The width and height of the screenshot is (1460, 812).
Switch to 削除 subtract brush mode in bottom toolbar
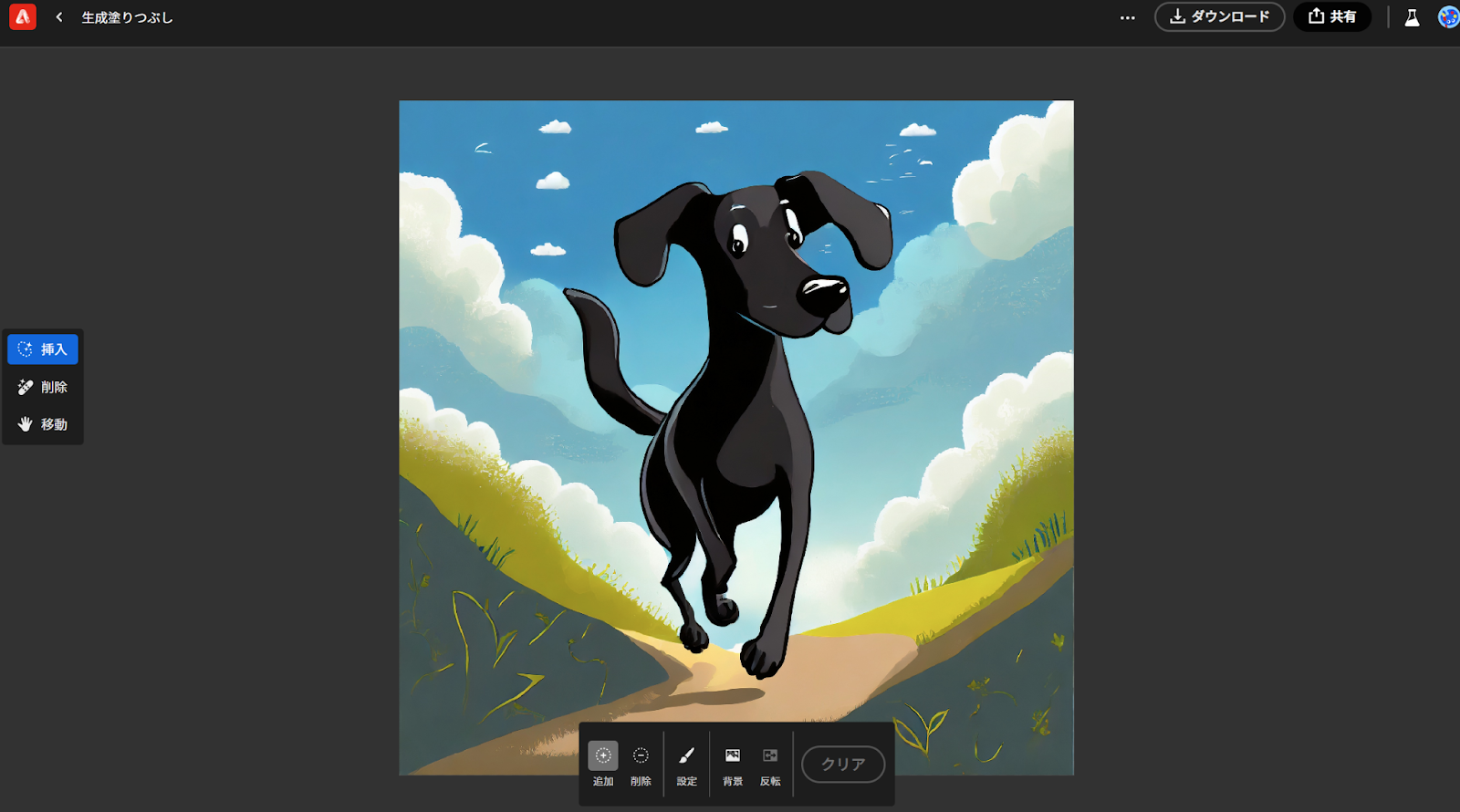click(x=641, y=763)
